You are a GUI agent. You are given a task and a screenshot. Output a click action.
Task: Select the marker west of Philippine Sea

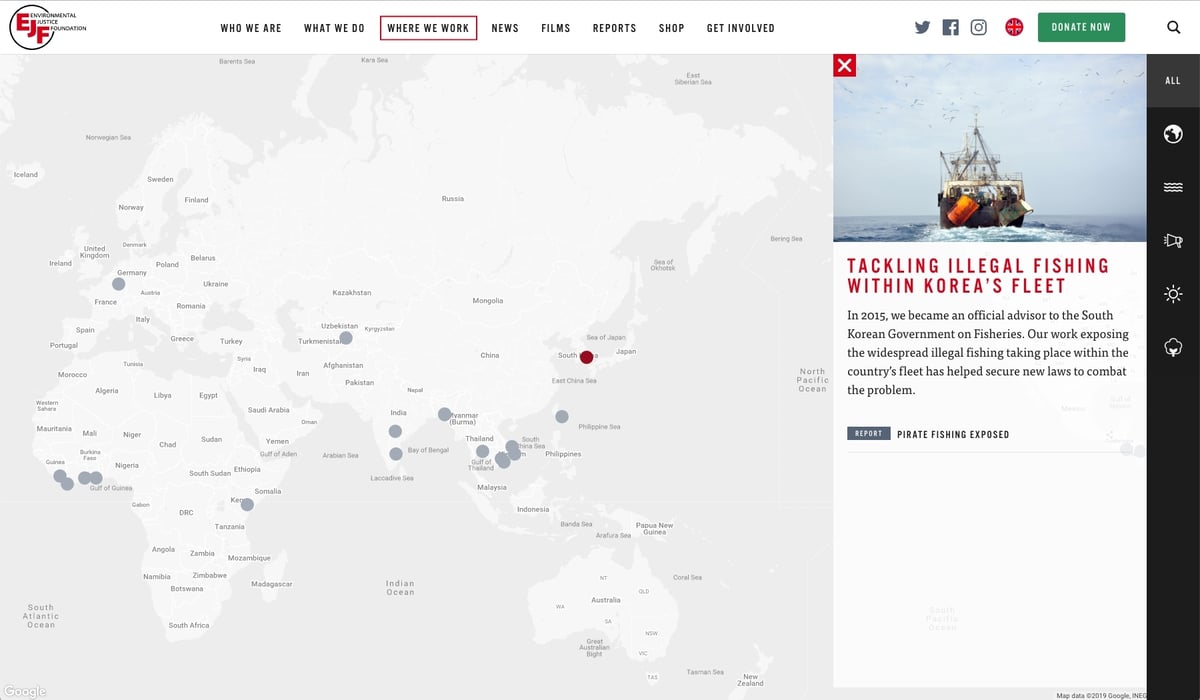[562, 416]
